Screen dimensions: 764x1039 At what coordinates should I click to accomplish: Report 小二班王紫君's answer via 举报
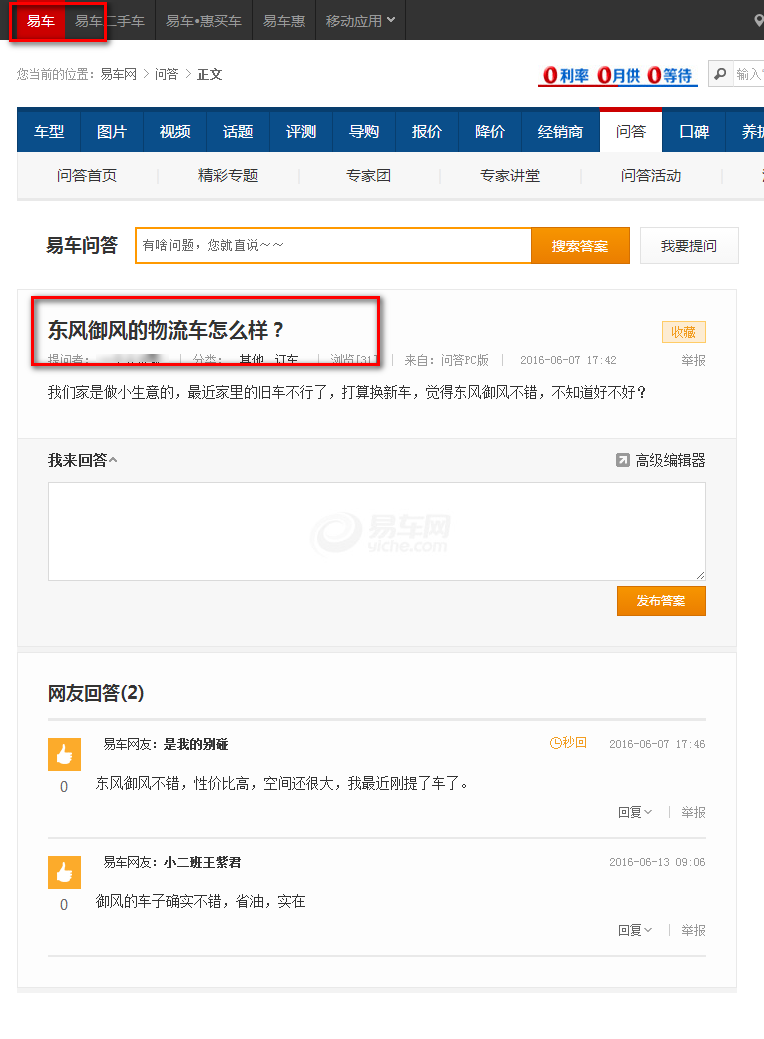tap(693, 930)
